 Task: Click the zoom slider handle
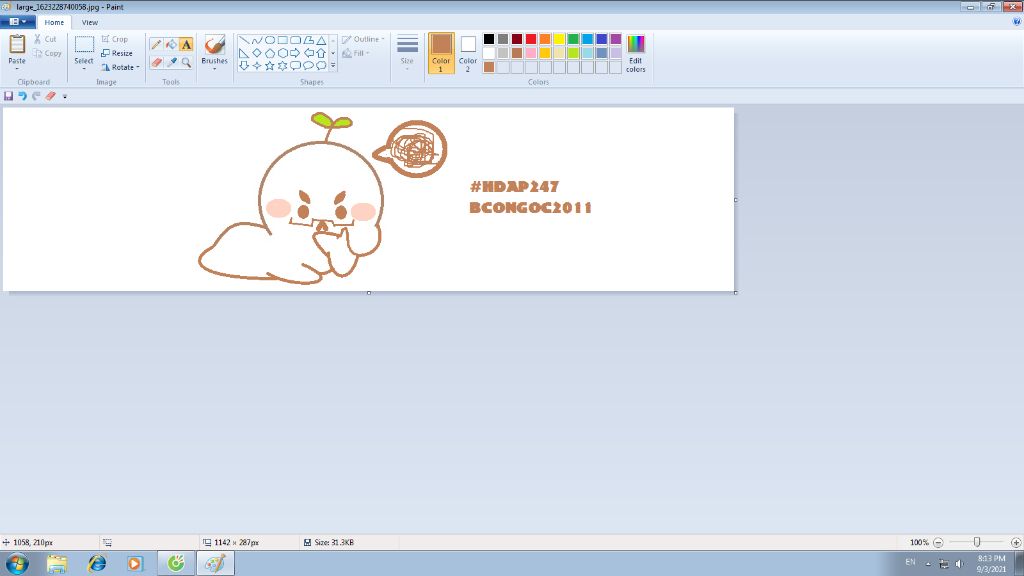[x=977, y=542]
